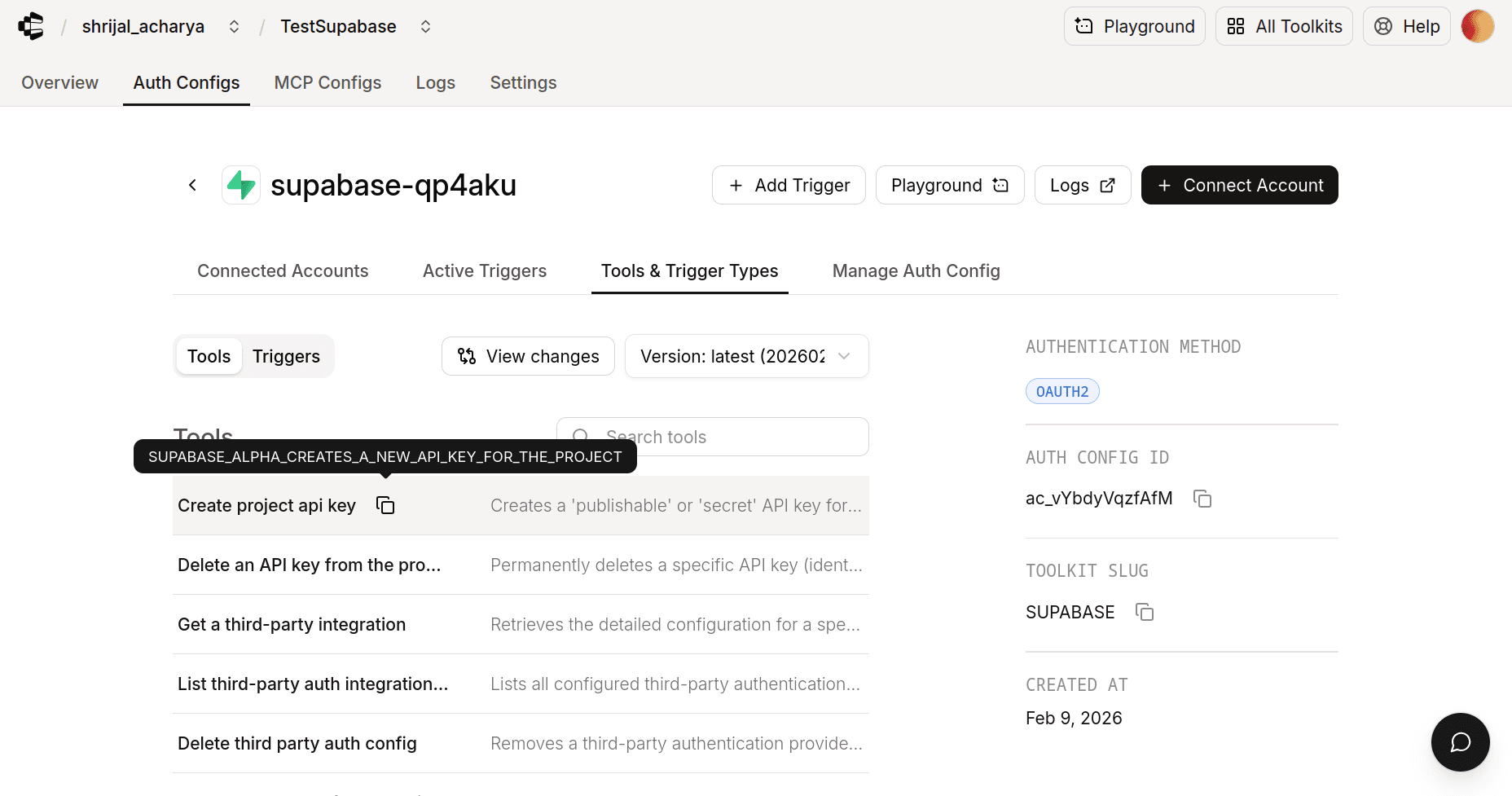Copy the Create project api key slug
This screenshot has width=1512, height=796.
(x=385, y=505)
